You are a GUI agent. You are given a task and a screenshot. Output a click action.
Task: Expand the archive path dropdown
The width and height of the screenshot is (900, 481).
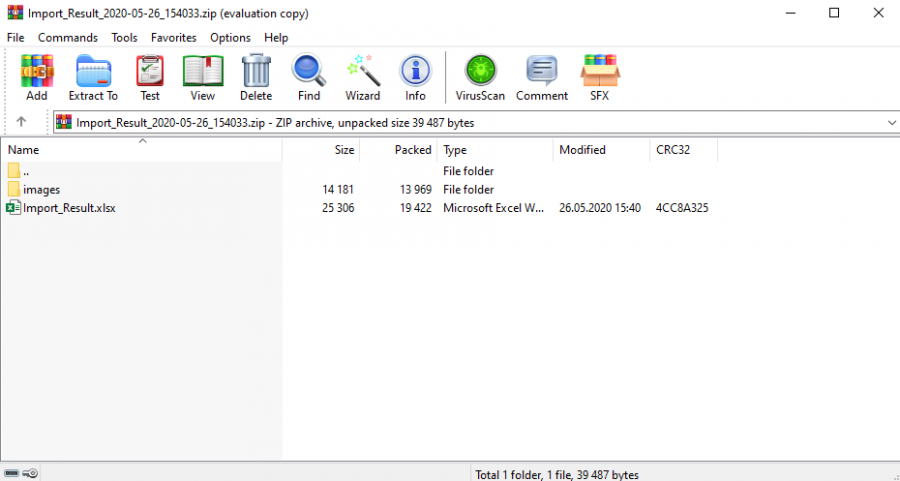[891, 122]
